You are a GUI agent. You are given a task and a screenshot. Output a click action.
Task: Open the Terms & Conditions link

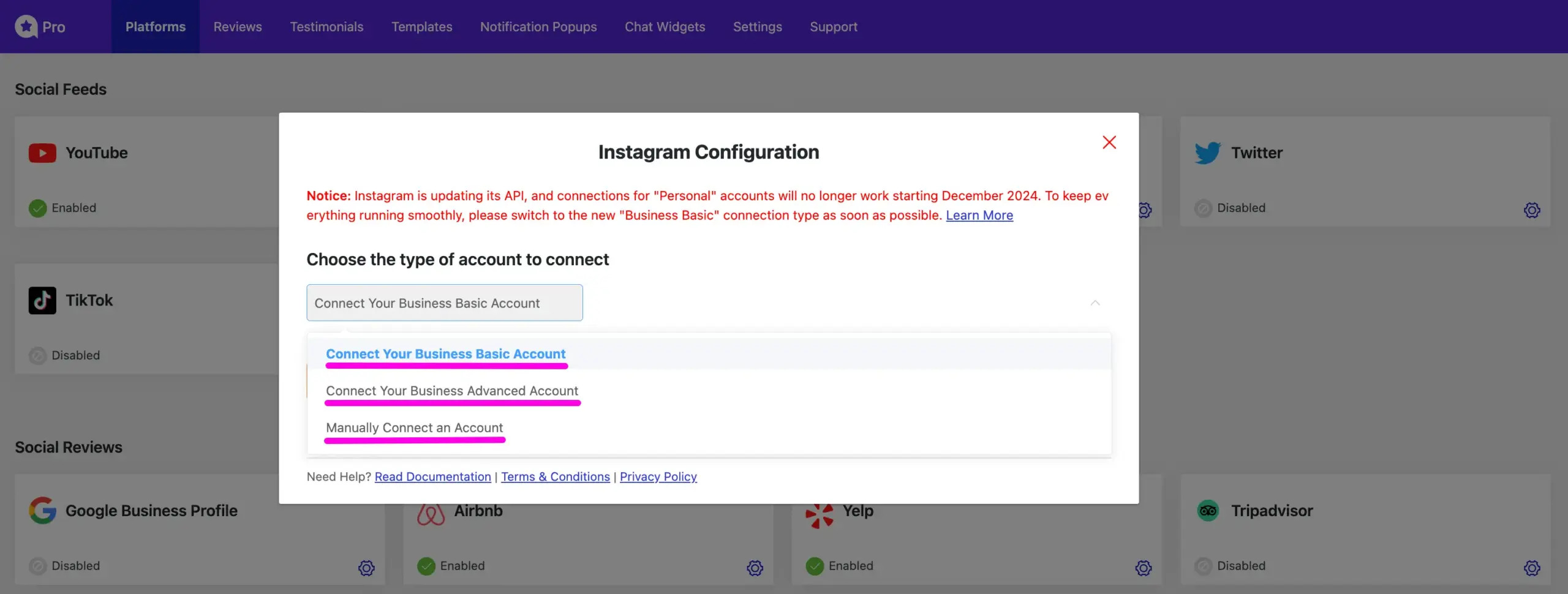pyautogui.click(x=556, y=476)
